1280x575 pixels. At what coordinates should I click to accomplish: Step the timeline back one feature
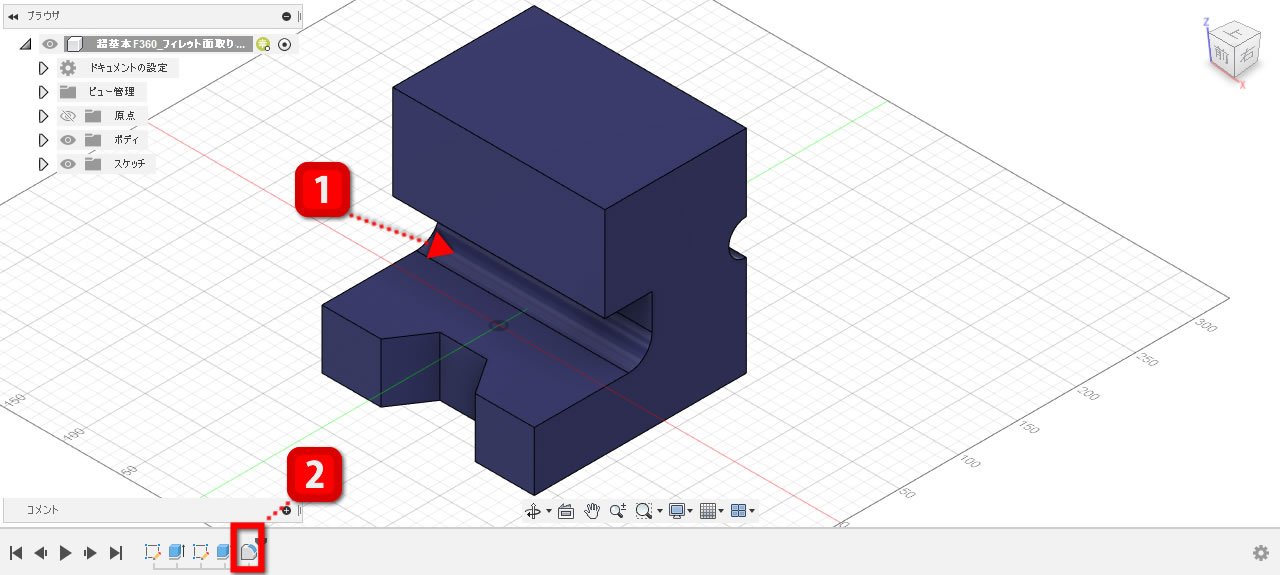coord(41,553)
